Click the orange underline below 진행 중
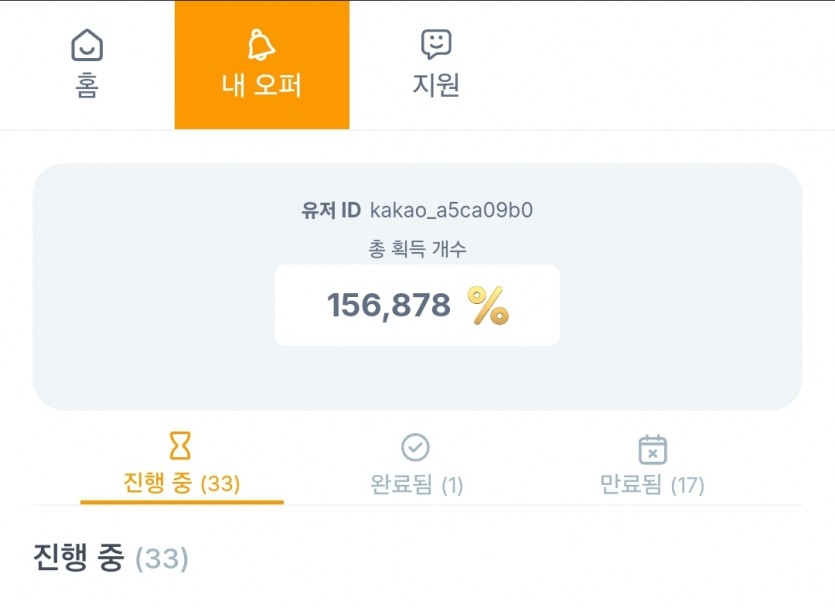The height and width of the screenshot is (608, 835). (182, 502)
